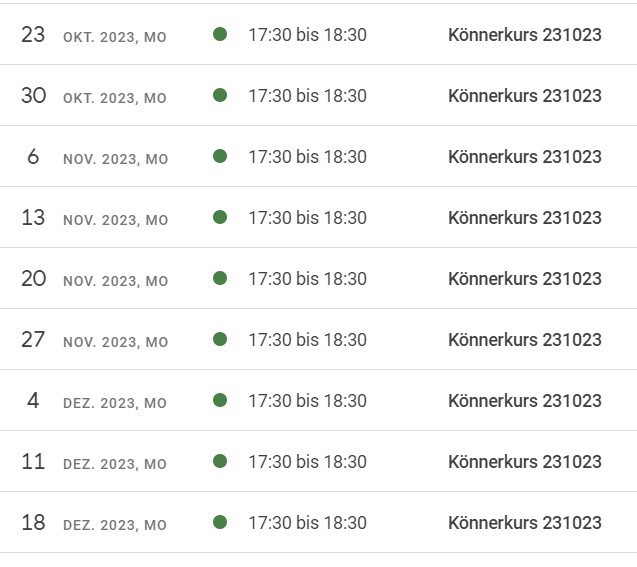Select date number 20 in Nov. 2023
Screen dimensions: 637x567
[x=33, y=279]
